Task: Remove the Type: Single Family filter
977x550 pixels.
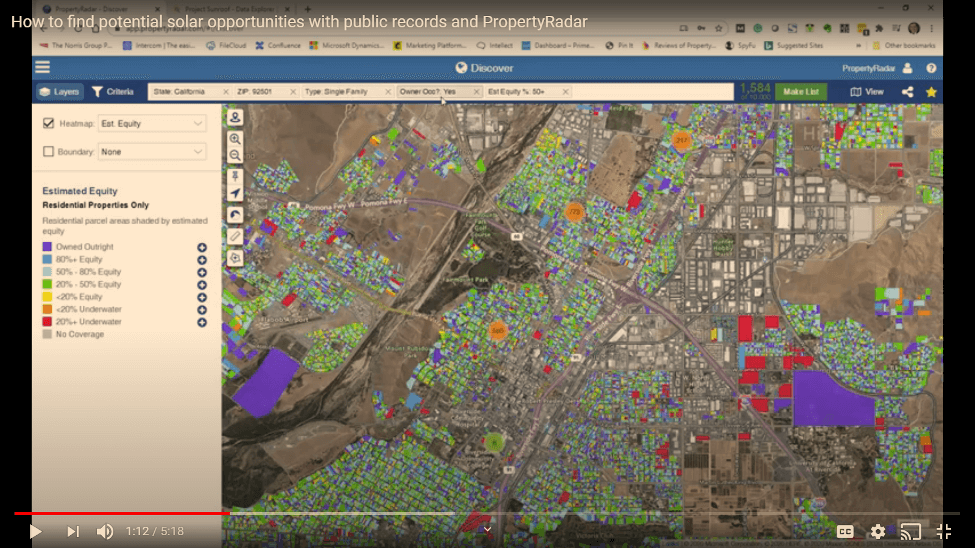Action: 388,92
